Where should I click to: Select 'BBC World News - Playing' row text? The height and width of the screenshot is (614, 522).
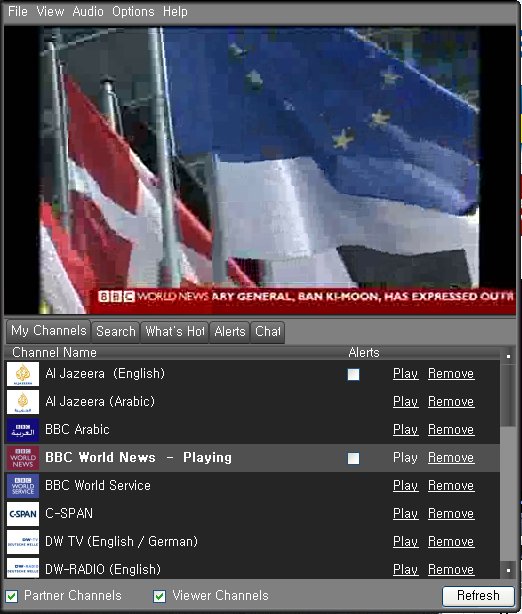[x=139, y=458]
